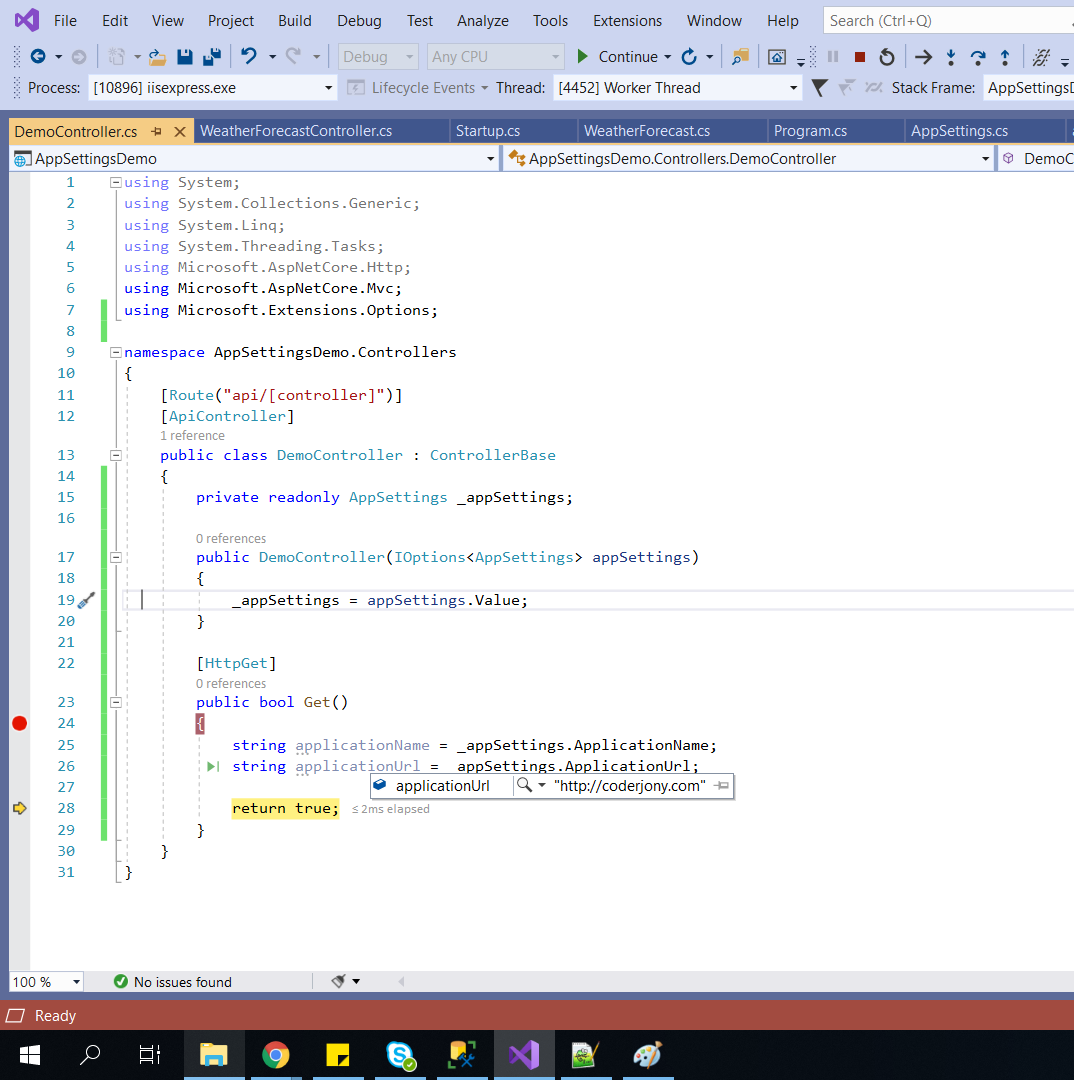
Task: Toggle the red breakpoint on line 24
Action: tap(18, 723)
